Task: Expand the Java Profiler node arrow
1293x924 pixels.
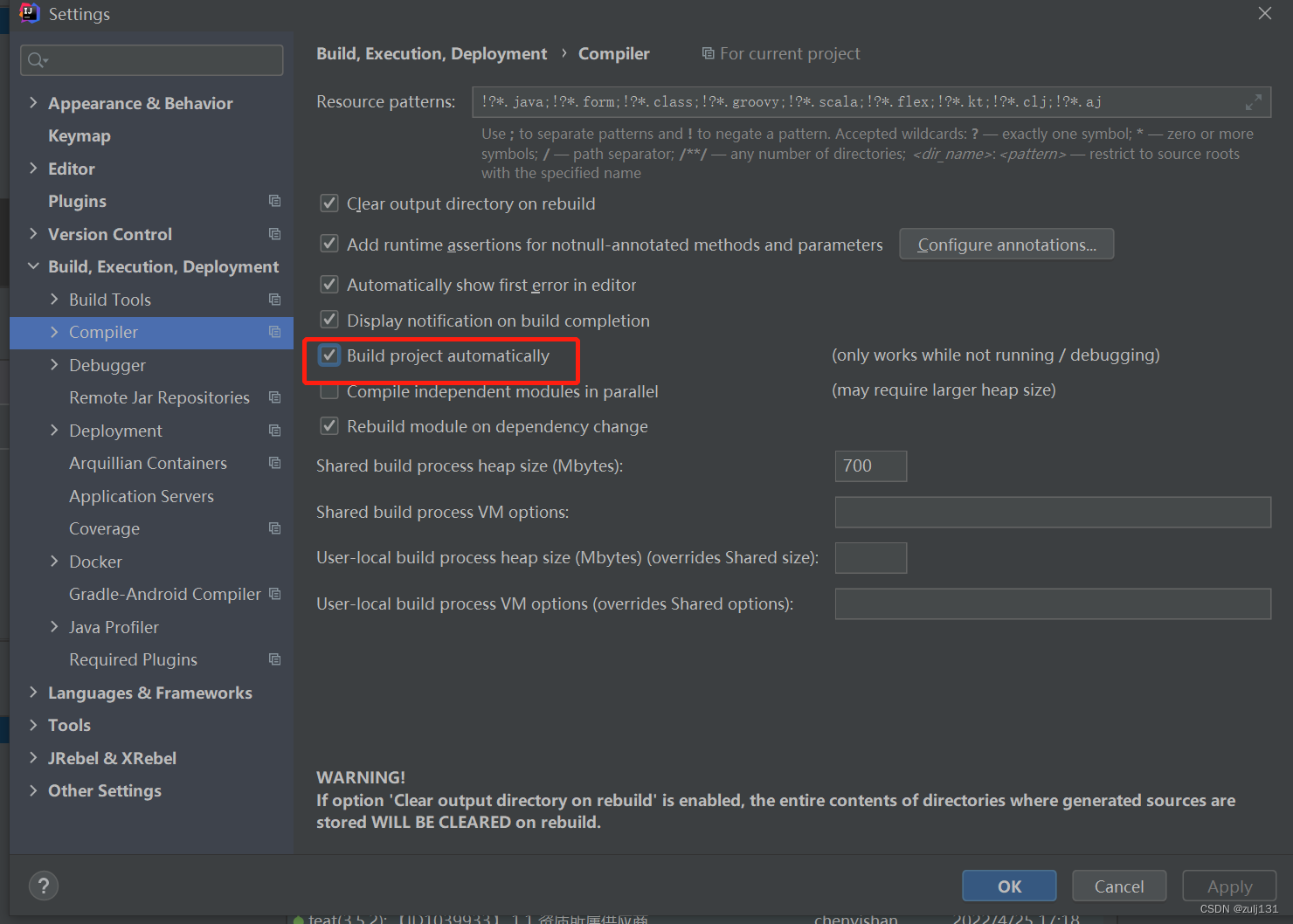Action: pyautogui.click(x=54, y=626)
